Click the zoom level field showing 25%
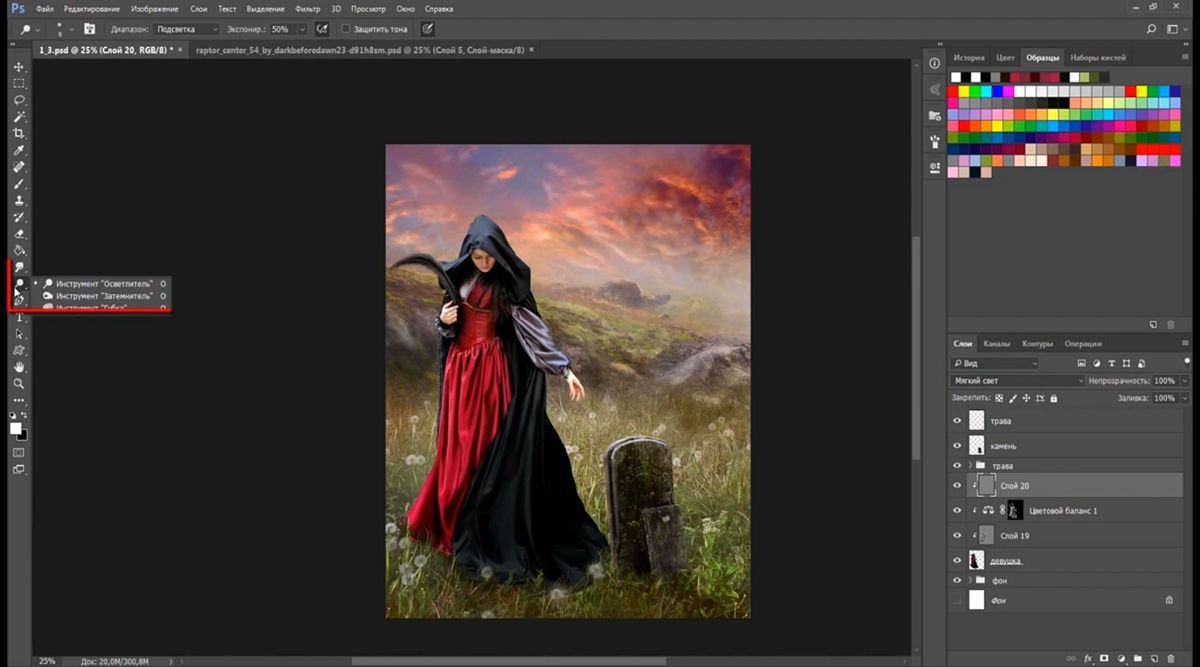Screen dimensions: 1200x667 [x=47, y=660]
